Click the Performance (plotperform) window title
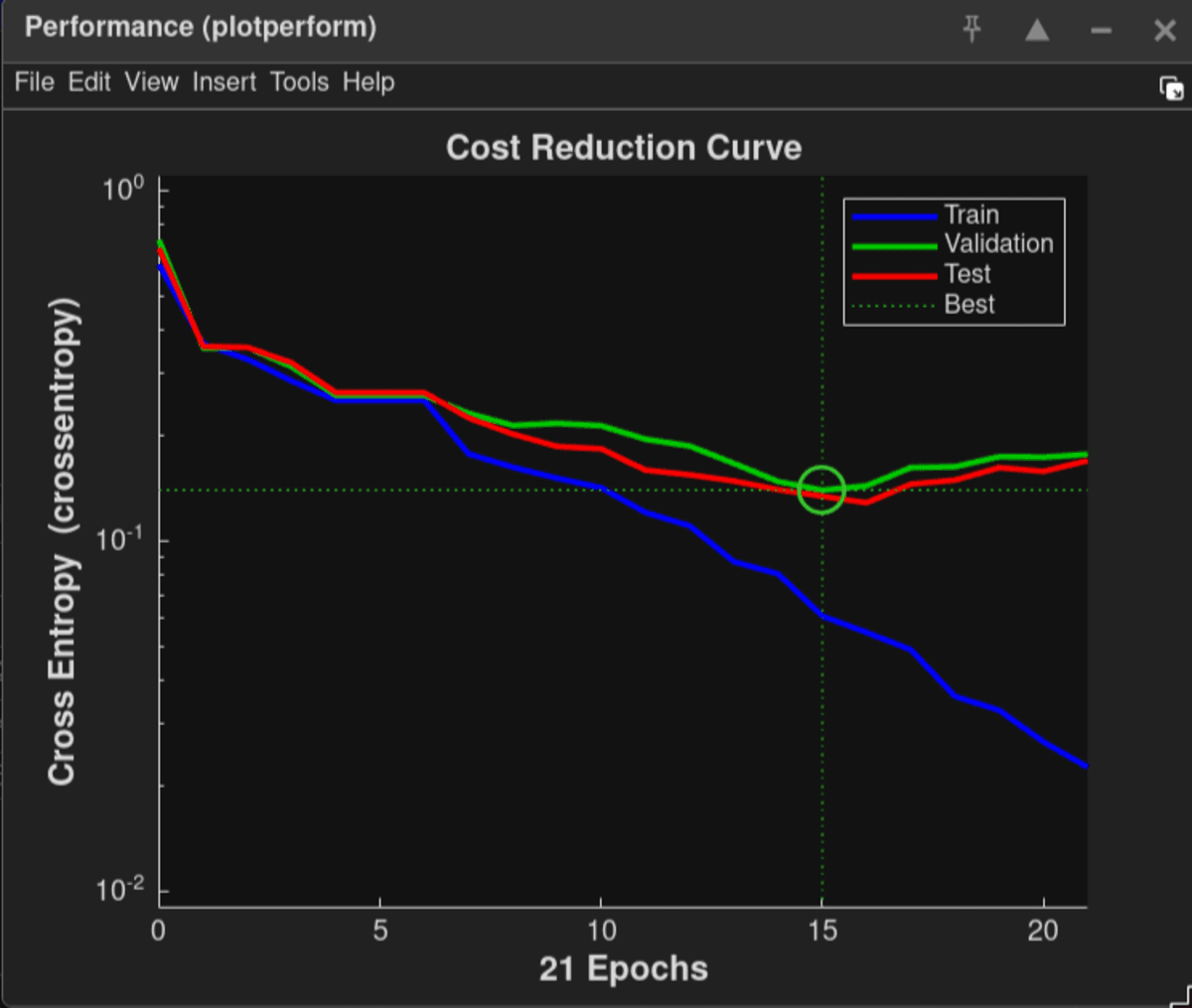Viewport: 1192px width, 1008px height. (201, 28)
